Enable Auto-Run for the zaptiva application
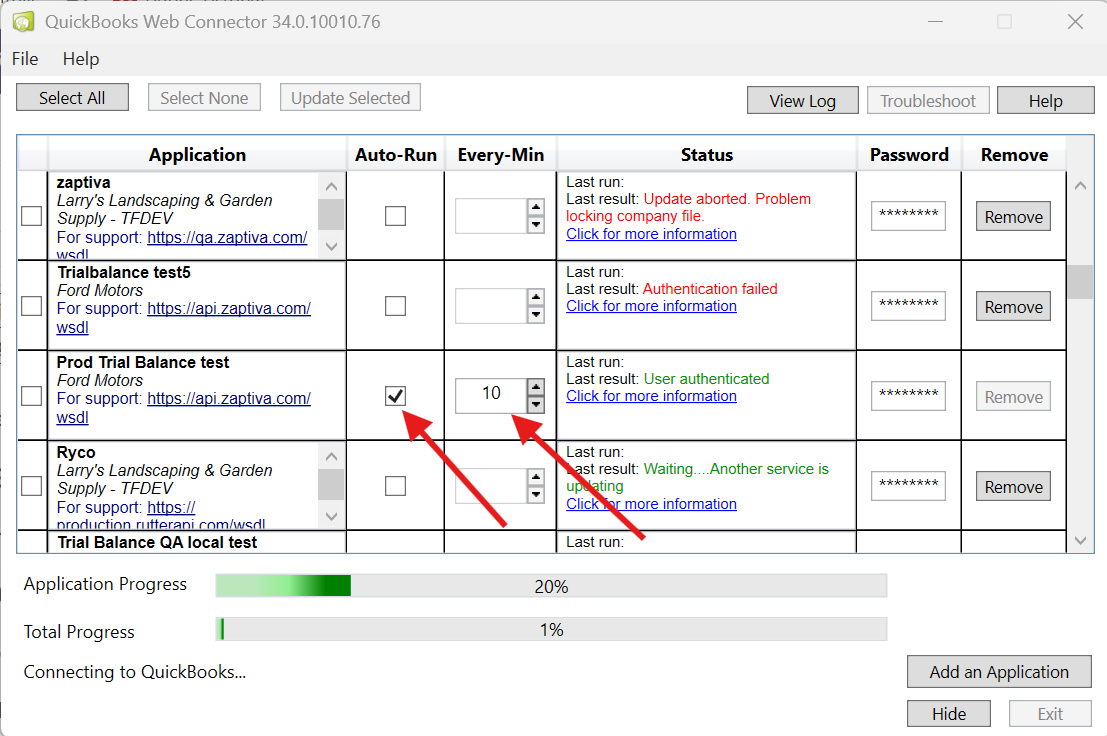1107x736 pixels. point(396,216)
